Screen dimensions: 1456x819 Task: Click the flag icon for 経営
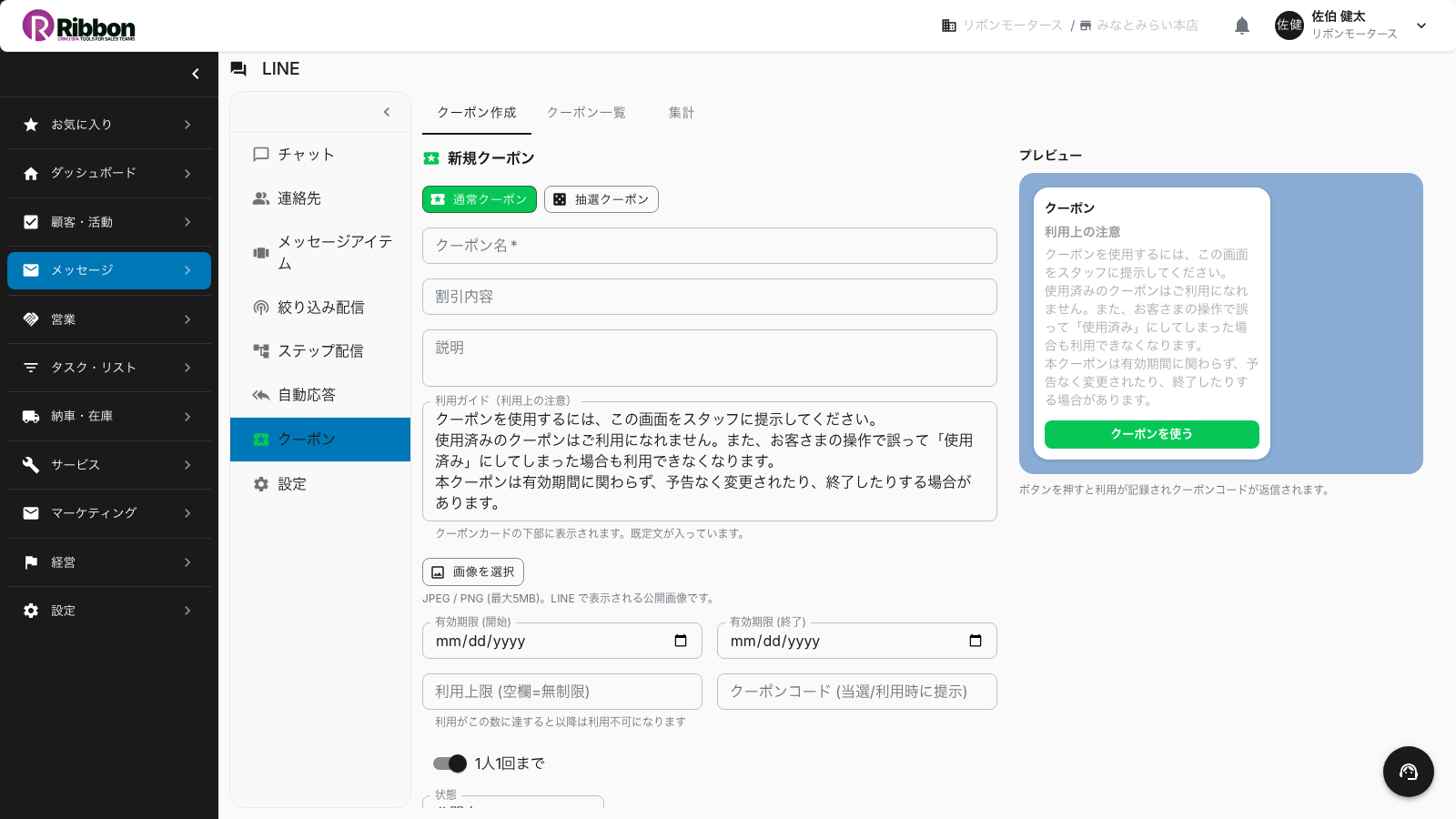31,562
